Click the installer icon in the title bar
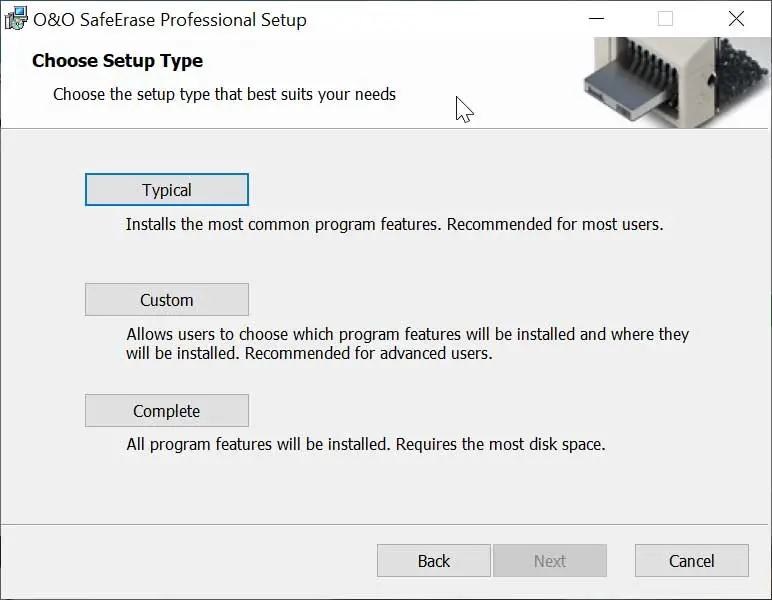 (x=16, y=19)
